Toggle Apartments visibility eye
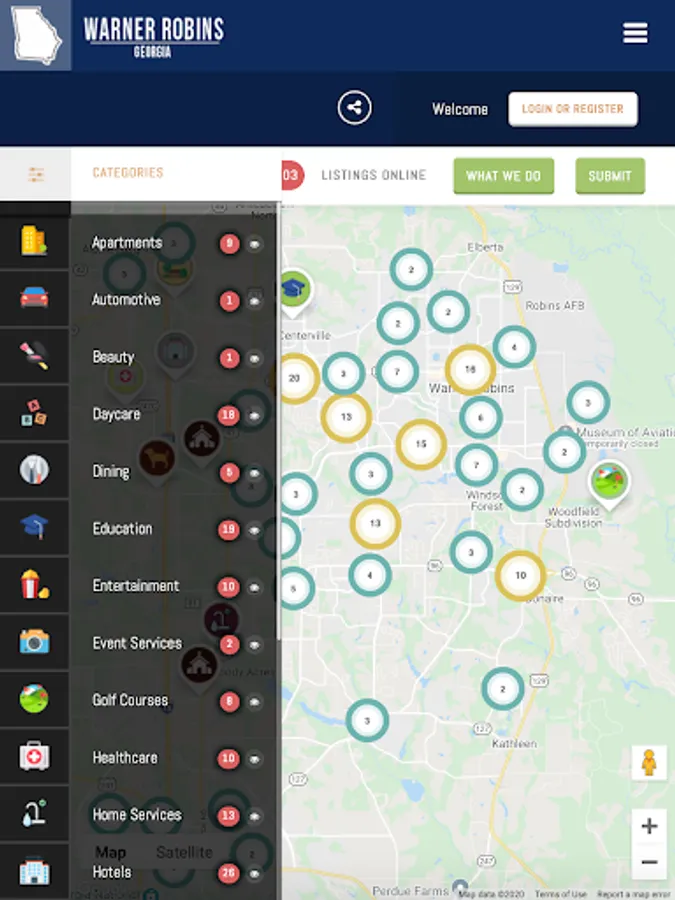The height and width of the screenshot is (900, 675). pyautogui.click(x=254, y=244)
